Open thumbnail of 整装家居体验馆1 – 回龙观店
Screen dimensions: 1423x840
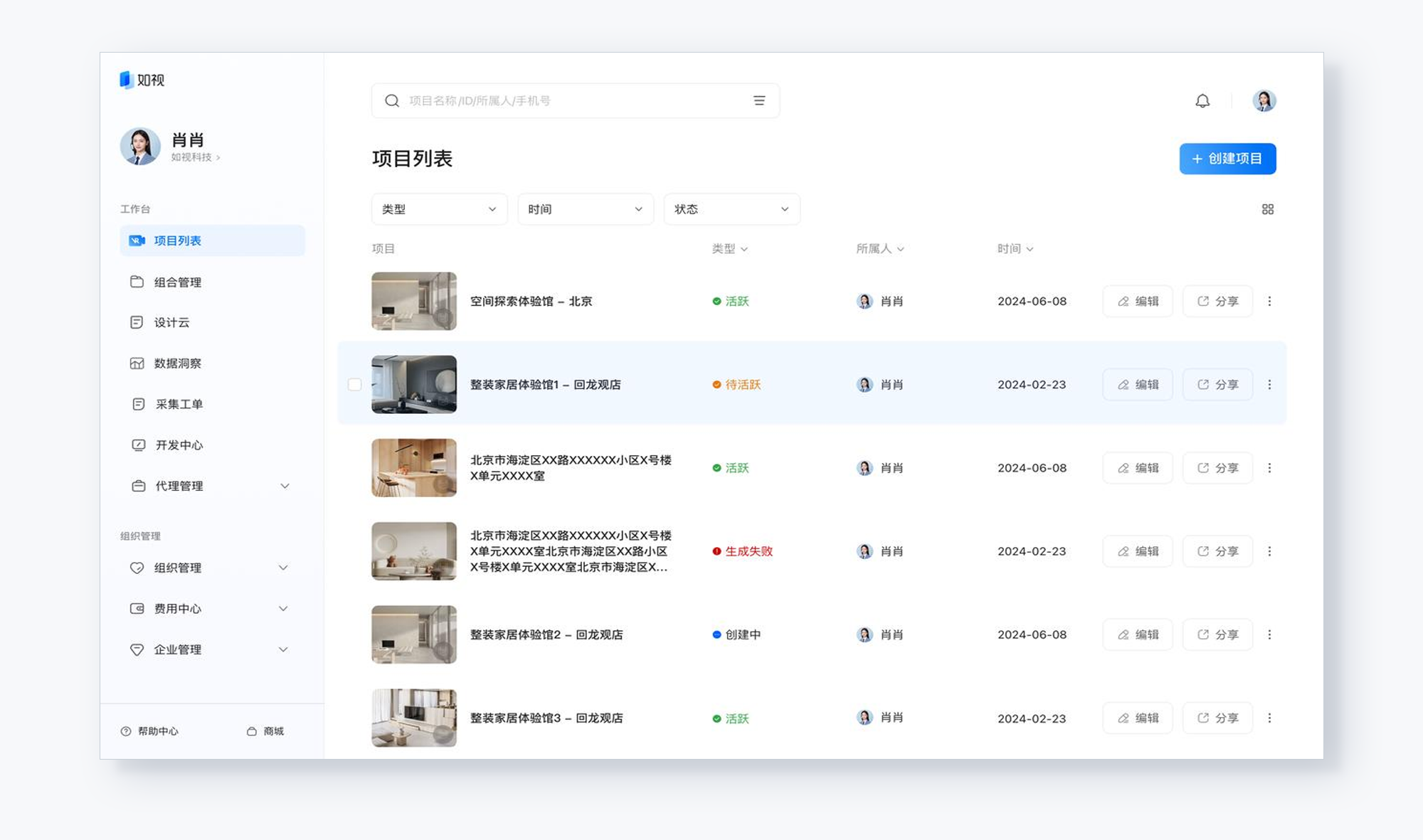pos(414,385)
